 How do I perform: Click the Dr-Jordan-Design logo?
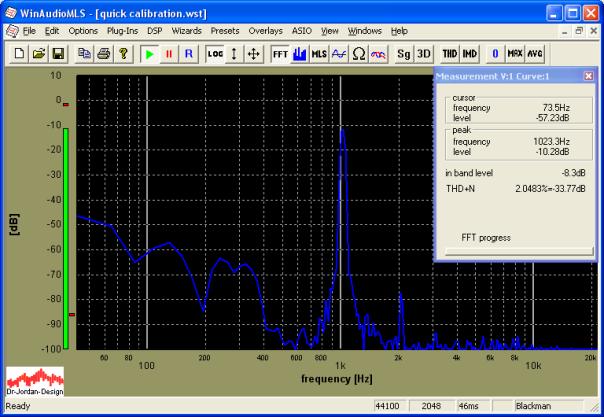35,380
